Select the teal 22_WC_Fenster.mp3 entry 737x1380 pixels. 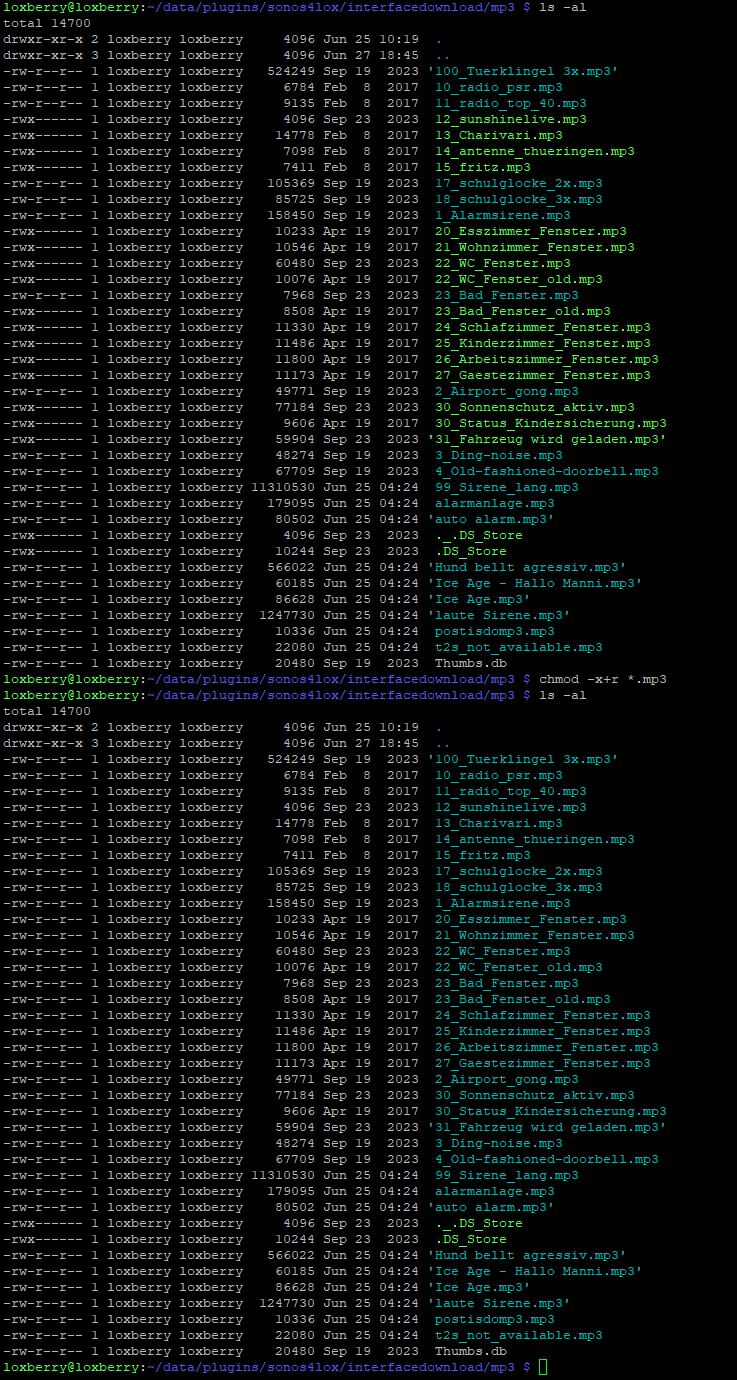click(x=503, y=951)
